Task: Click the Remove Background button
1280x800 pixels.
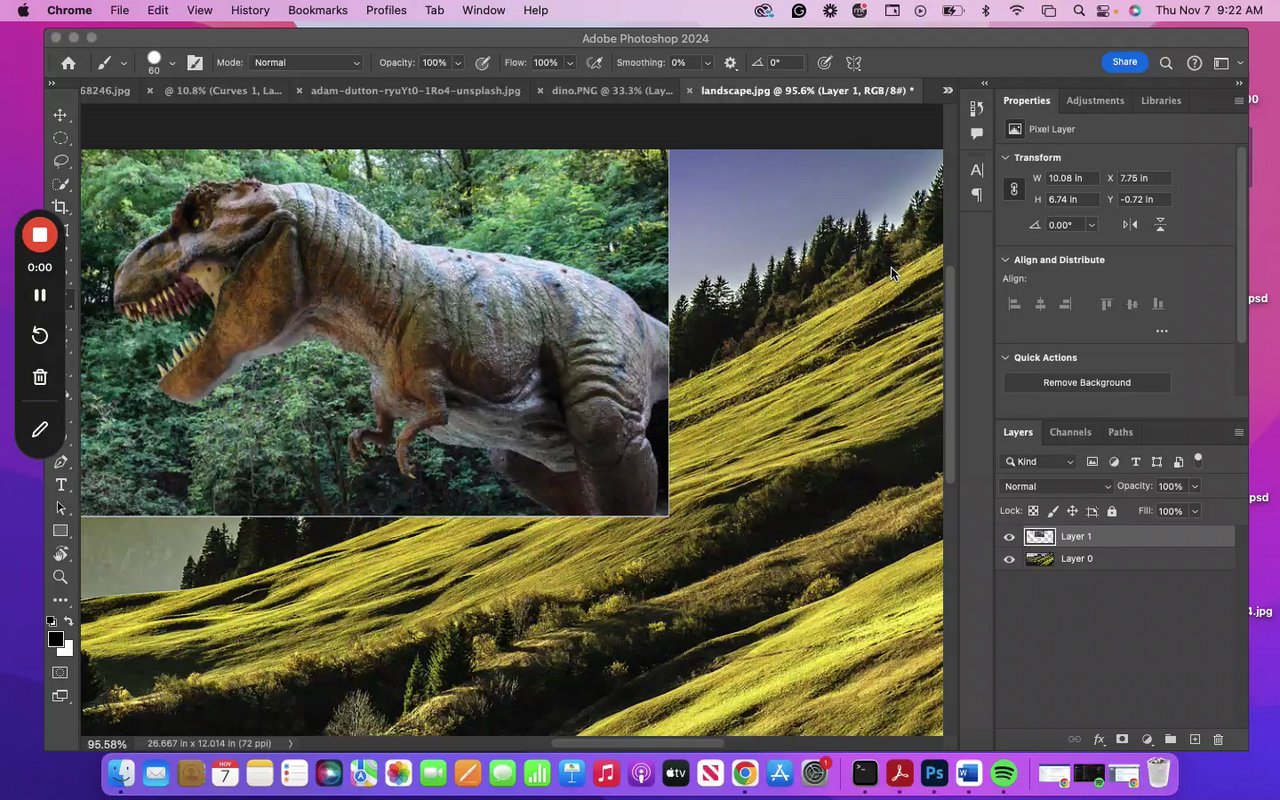Action: (x=1087, y=383)
